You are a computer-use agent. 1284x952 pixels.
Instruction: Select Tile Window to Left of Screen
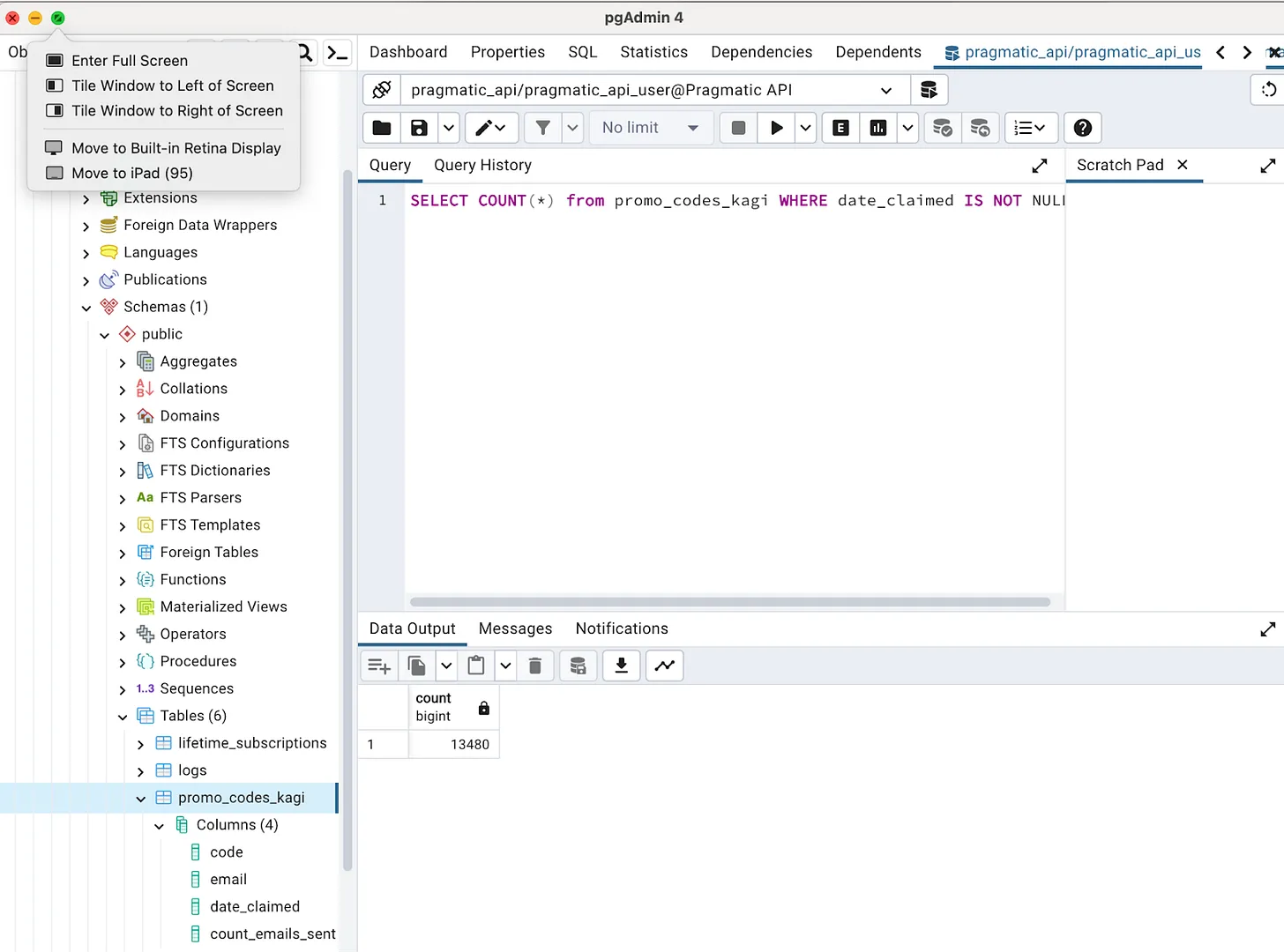coord(173,86)
